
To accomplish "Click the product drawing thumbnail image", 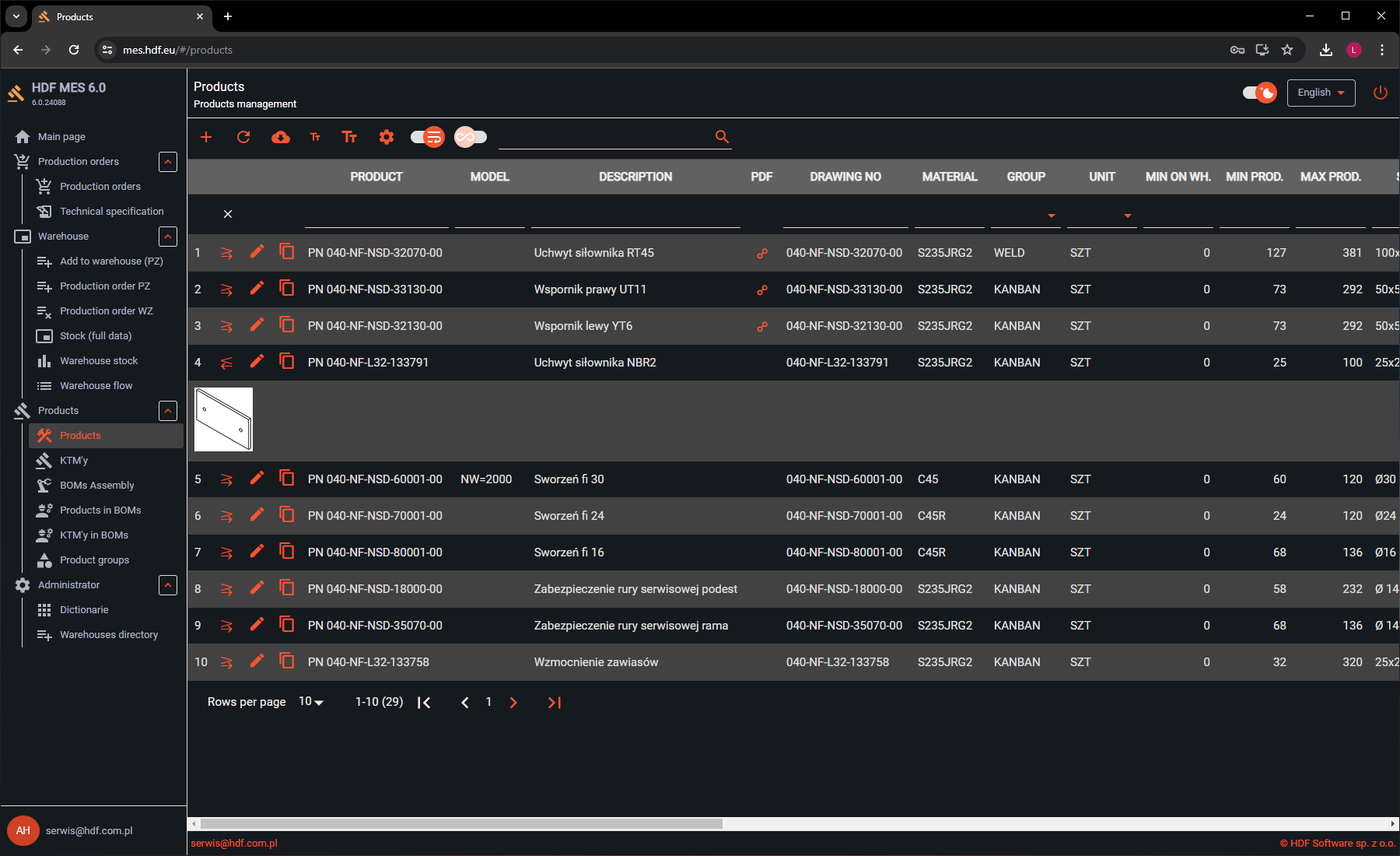I will point(223,419).
